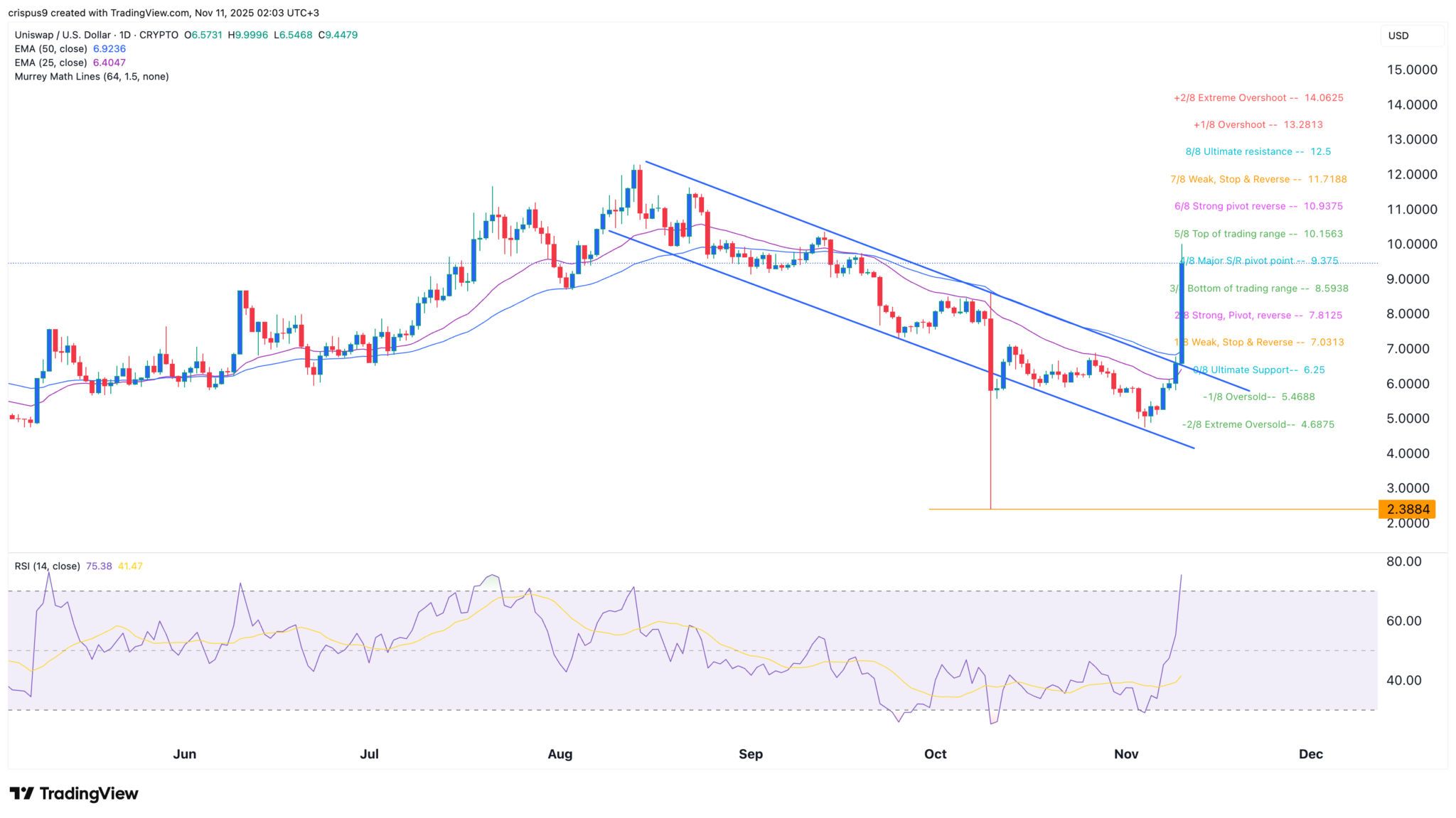Click the 6/8 Strong pivot reverse label
This screenshot has width=1456, height=818.
click(x=1258, y=206)
